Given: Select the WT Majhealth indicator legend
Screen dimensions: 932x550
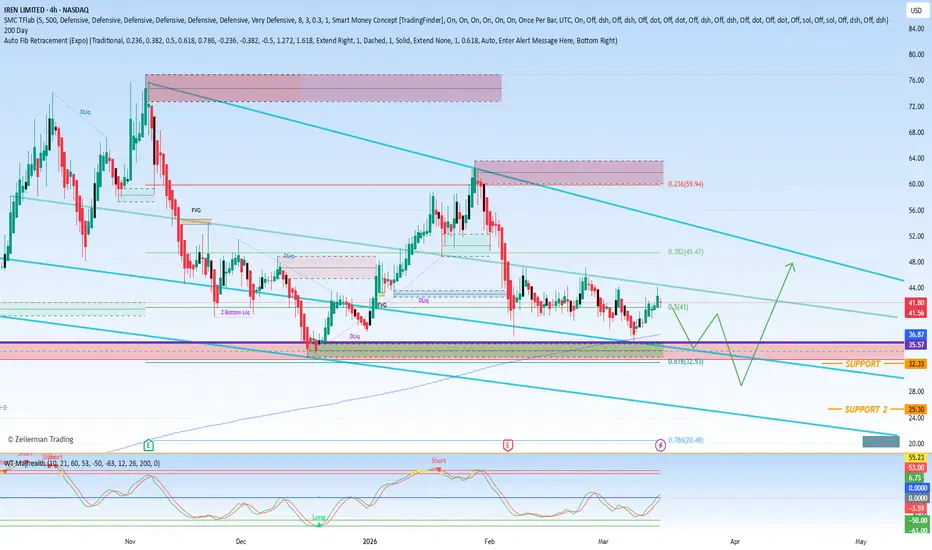Looking at the screenshot, I should pos(82,463).
